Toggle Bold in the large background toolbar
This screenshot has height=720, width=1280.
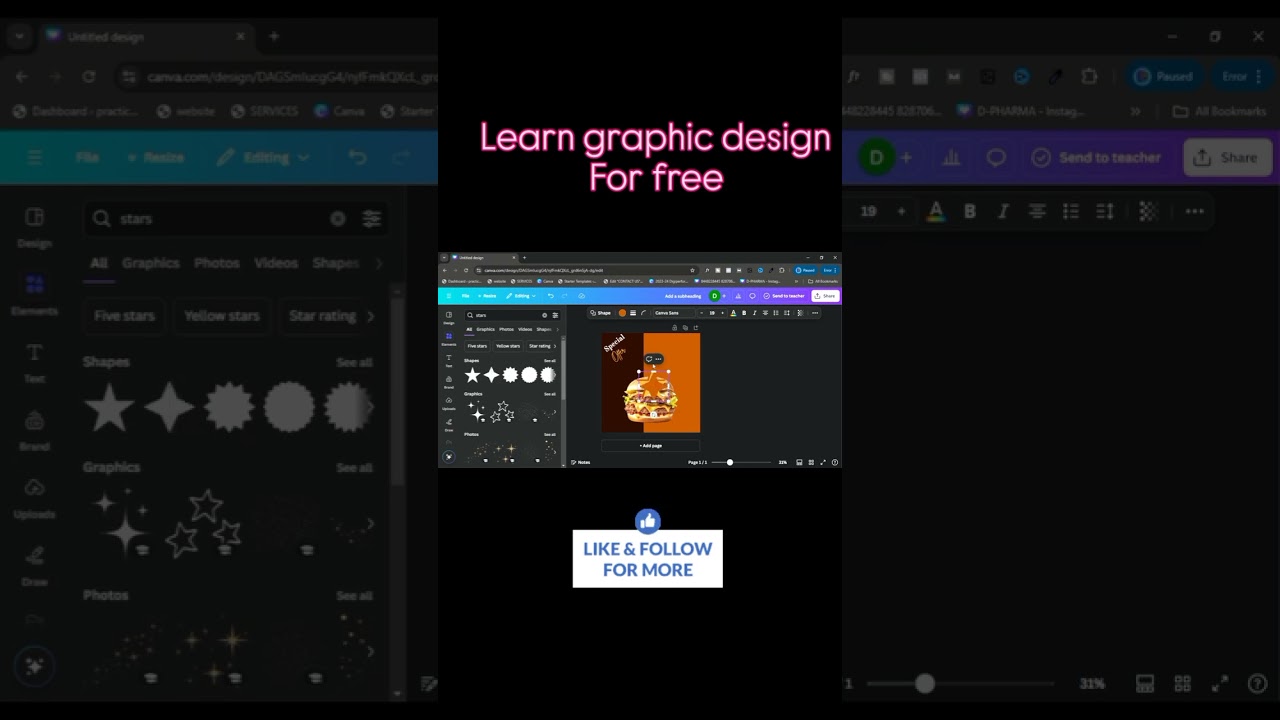[969, 211]
